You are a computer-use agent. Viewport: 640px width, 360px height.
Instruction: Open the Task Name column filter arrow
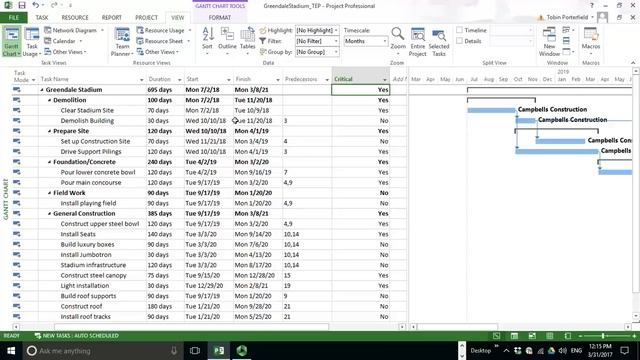(x=142, y=80)
